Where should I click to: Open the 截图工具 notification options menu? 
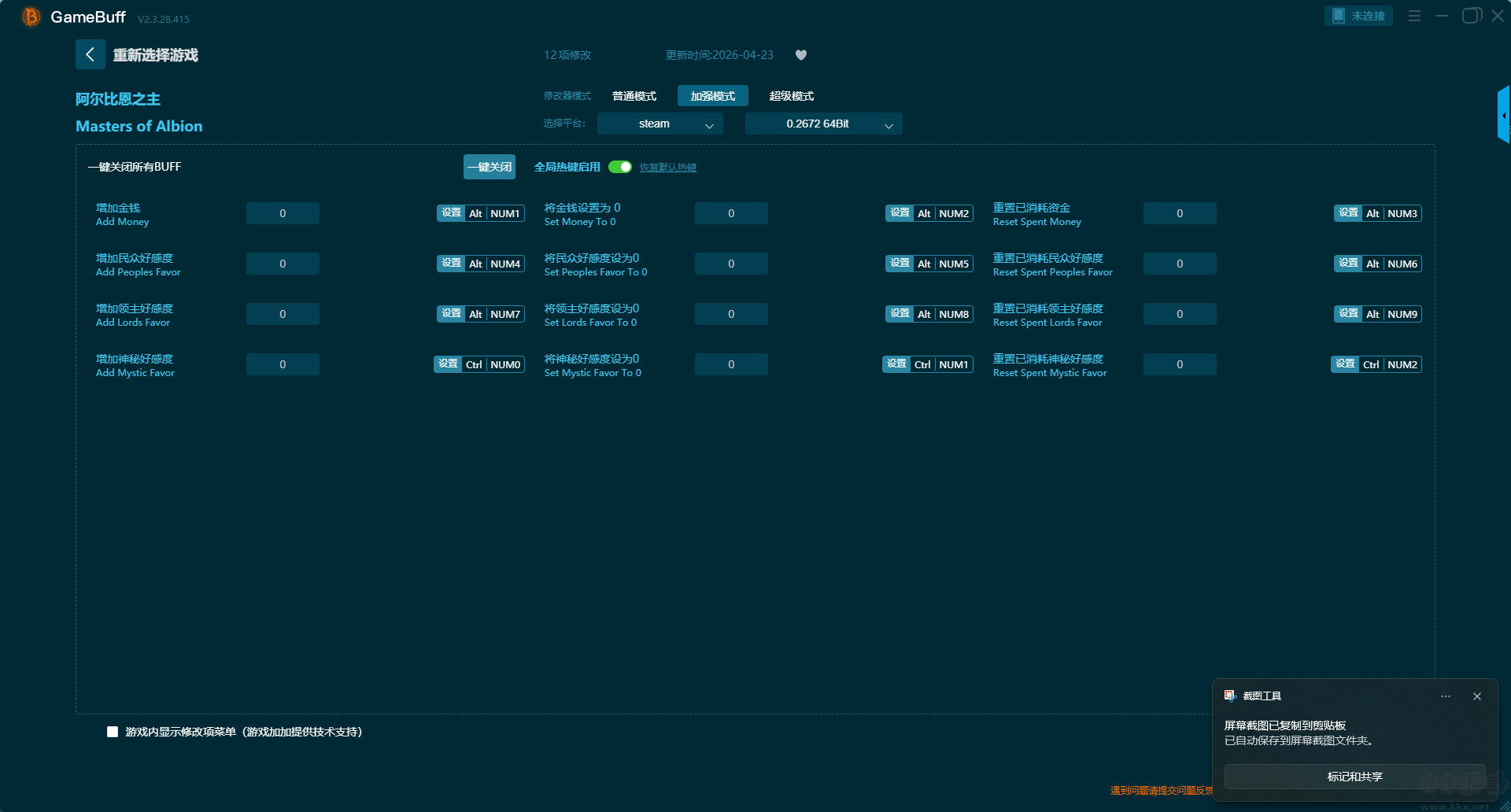(x=1446, y=696)
